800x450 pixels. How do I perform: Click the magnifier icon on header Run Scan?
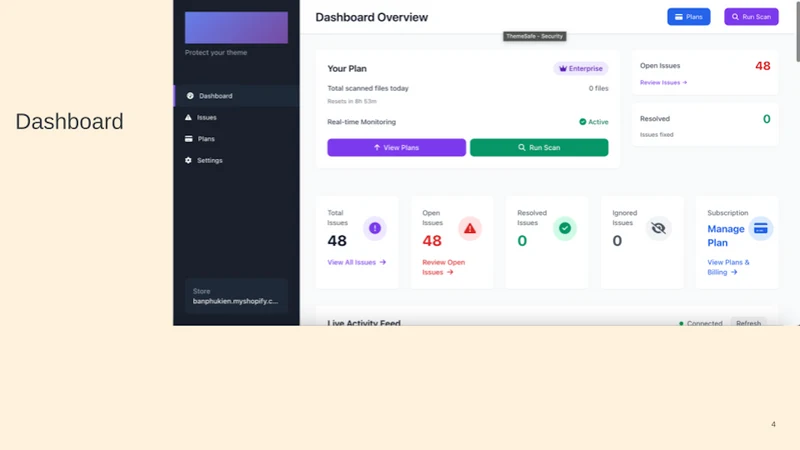coord(735,17)
